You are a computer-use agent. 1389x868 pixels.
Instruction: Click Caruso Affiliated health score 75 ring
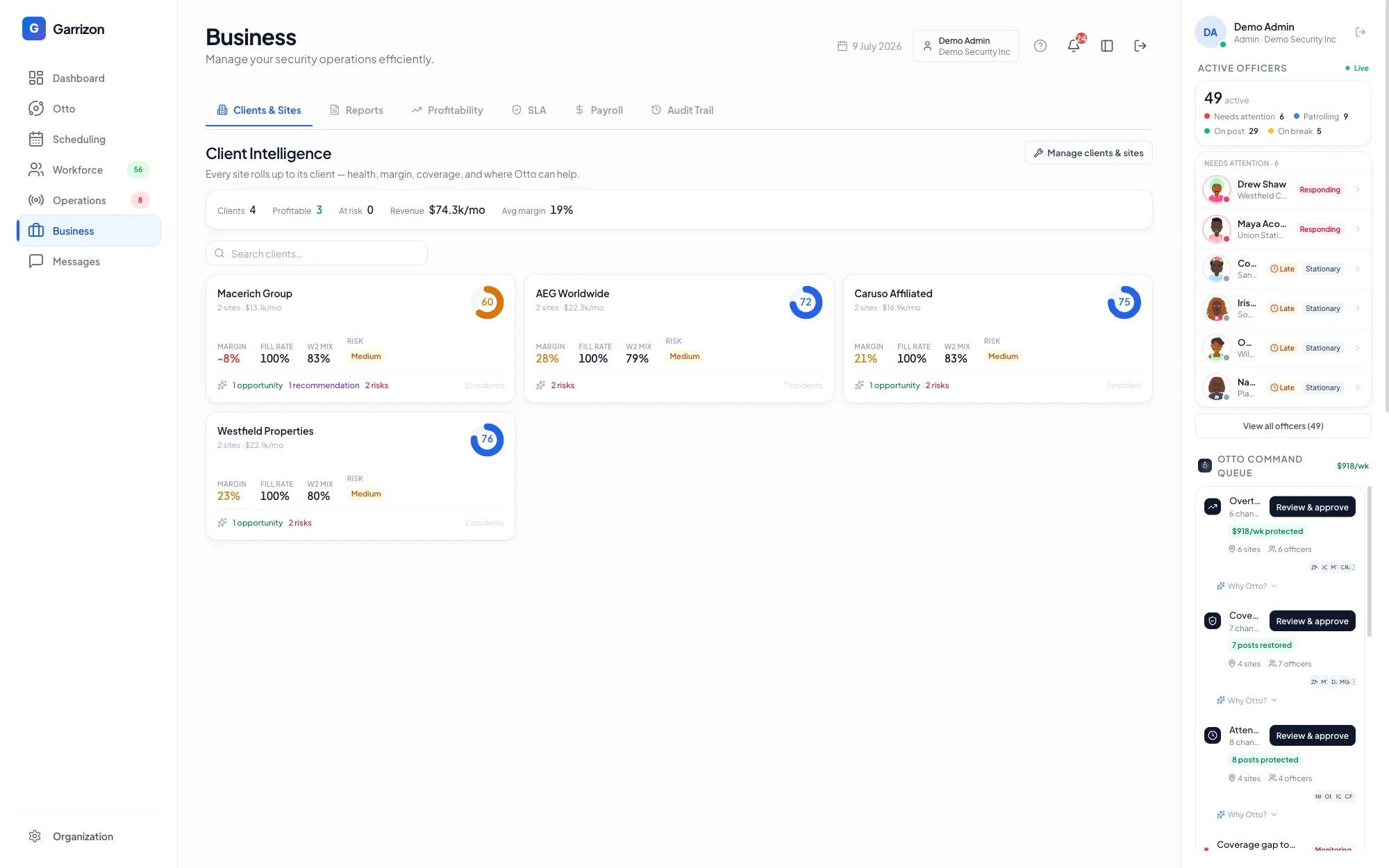(x=1124, y=302)
